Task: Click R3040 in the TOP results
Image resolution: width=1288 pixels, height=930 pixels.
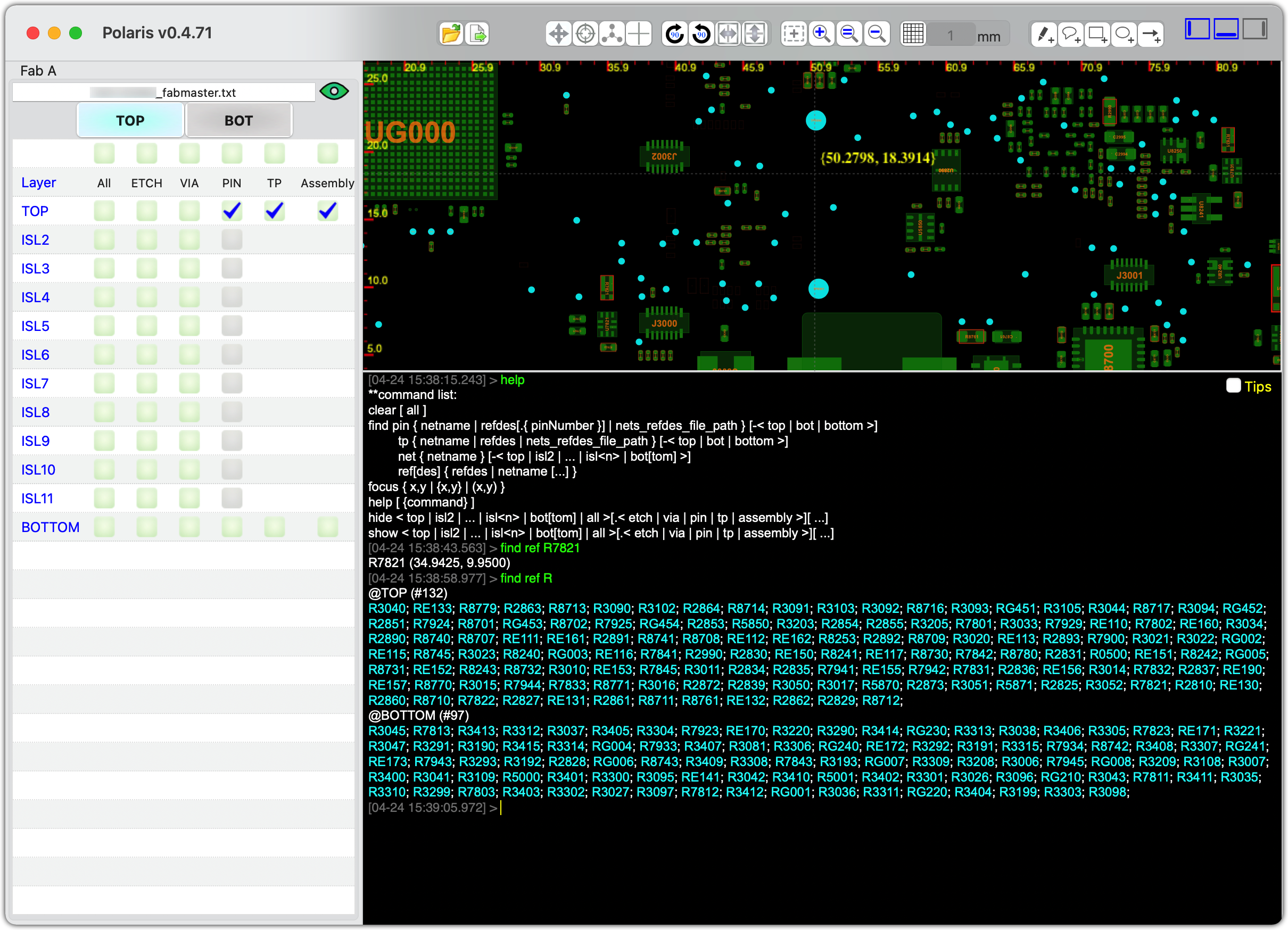Action: (387, 608)
